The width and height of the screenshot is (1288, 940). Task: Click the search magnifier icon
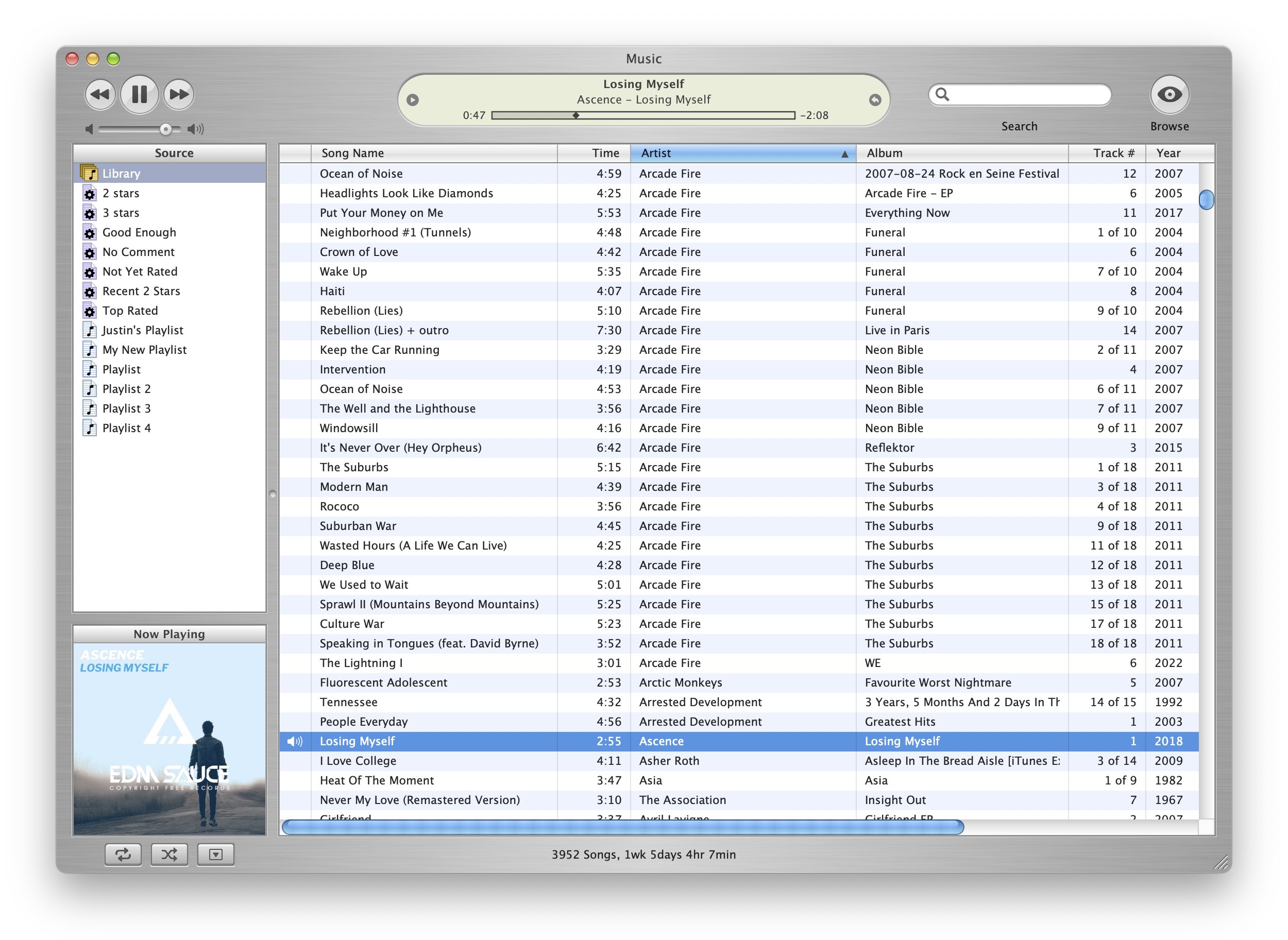click(942, 94)
